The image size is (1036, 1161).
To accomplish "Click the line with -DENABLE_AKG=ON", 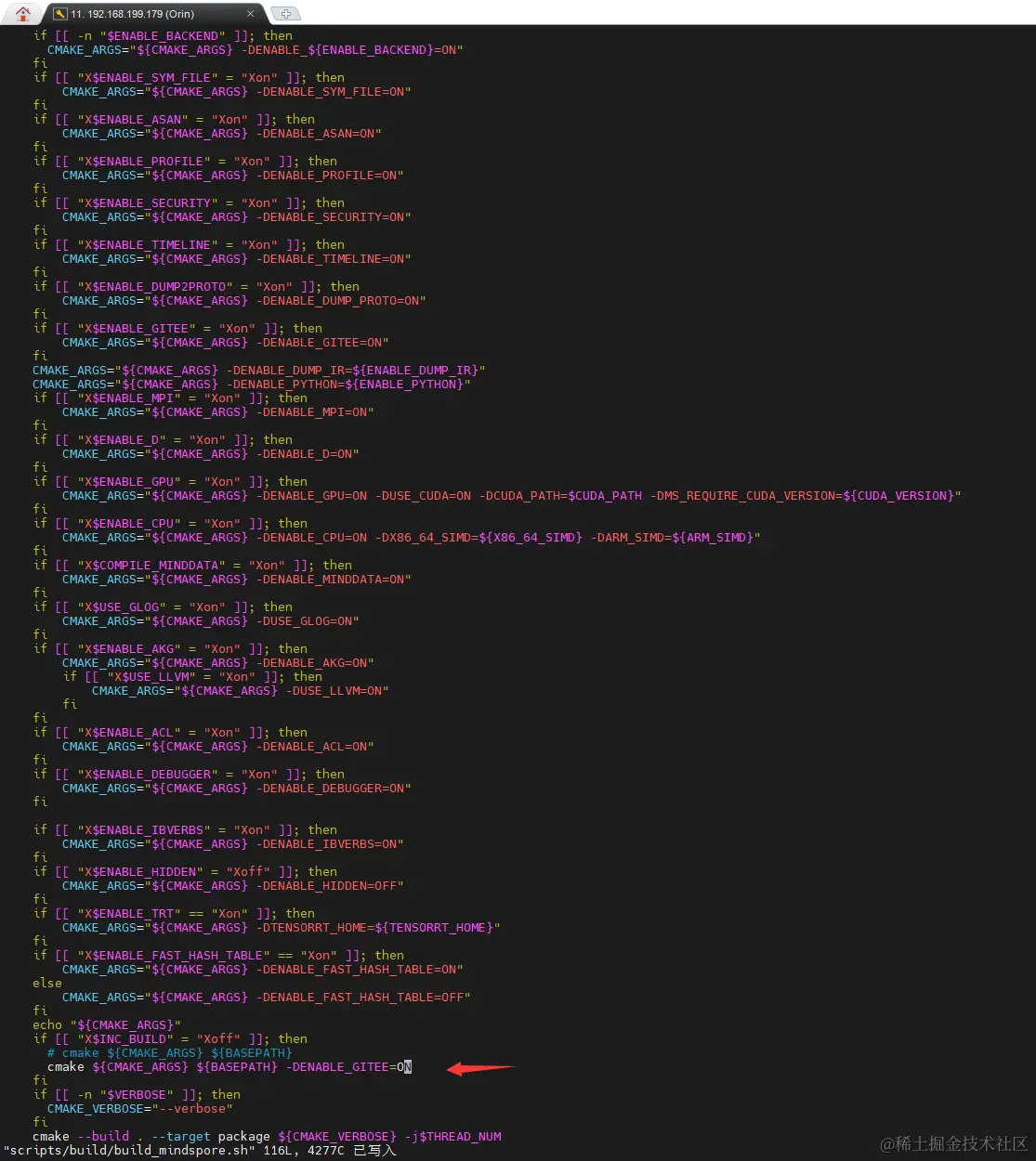I will click(217, 663).
